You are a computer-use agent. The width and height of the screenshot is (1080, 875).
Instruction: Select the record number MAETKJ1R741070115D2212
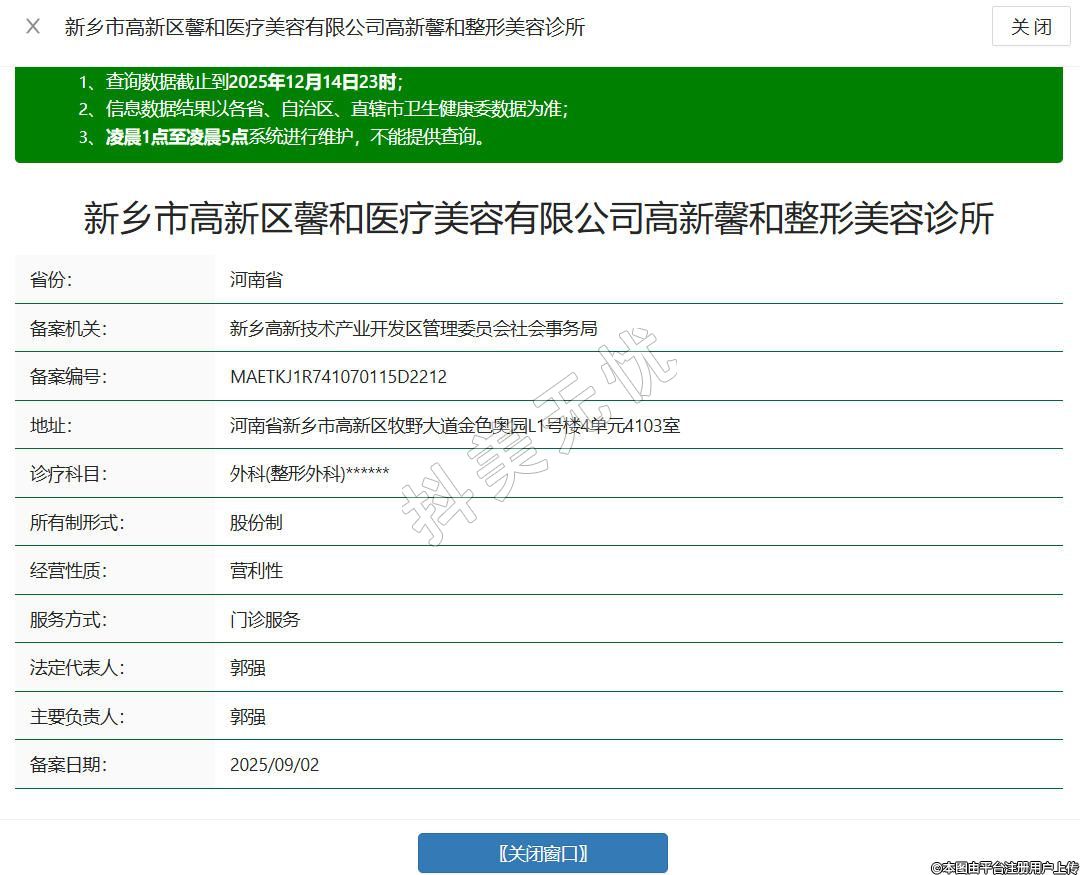click(338, 377)
